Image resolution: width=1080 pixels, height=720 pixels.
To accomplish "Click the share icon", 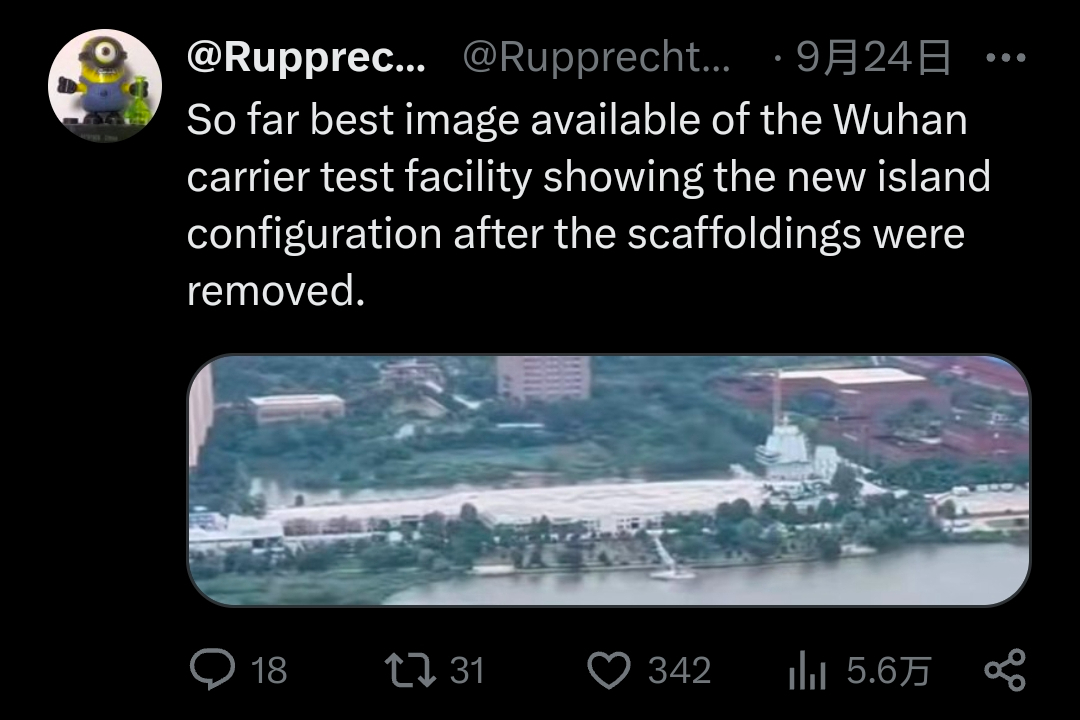I will (1006, 670).
